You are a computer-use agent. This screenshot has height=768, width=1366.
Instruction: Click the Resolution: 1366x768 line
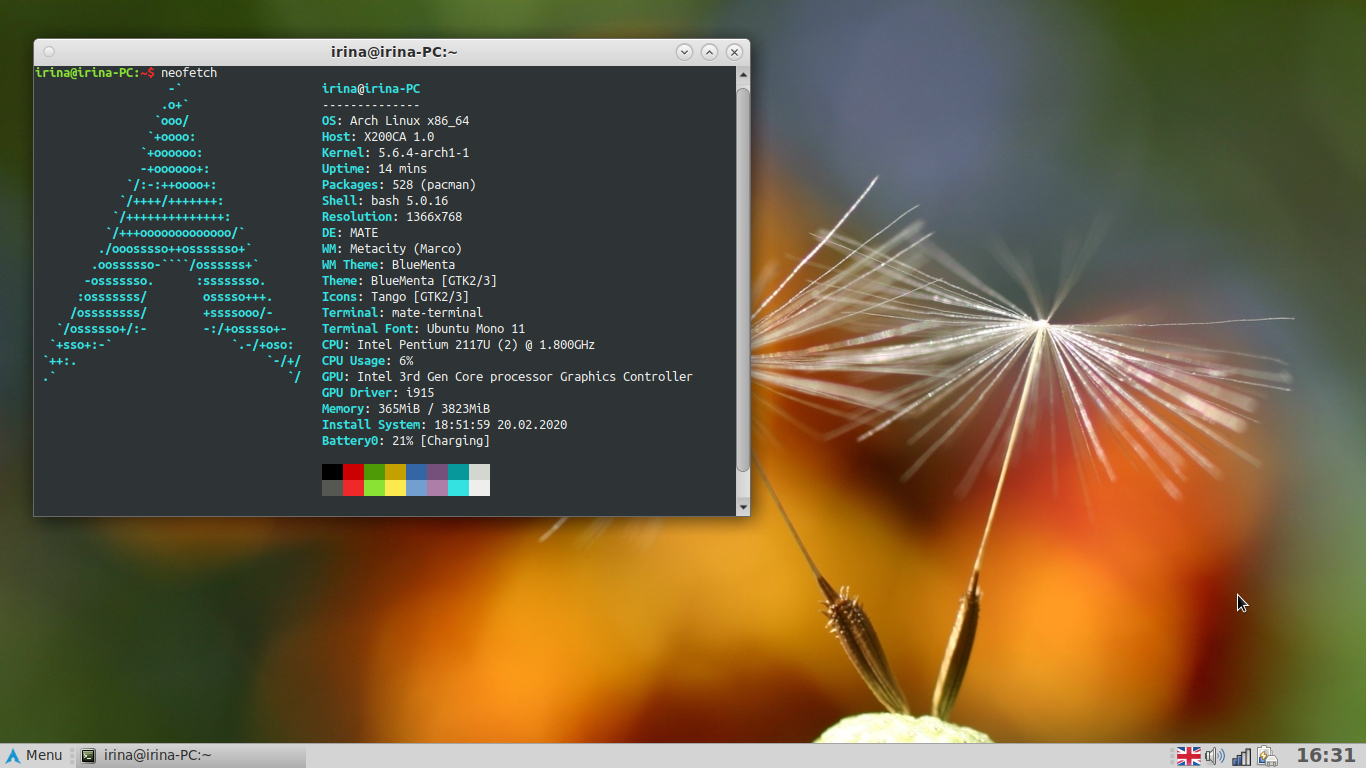pyautogui.click(x=392, y=217)
